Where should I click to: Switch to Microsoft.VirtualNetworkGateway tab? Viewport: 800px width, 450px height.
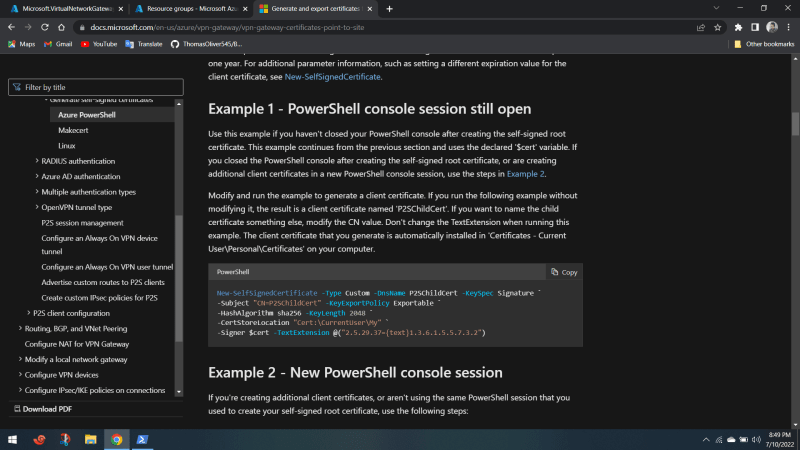click(x=66, y=9)
